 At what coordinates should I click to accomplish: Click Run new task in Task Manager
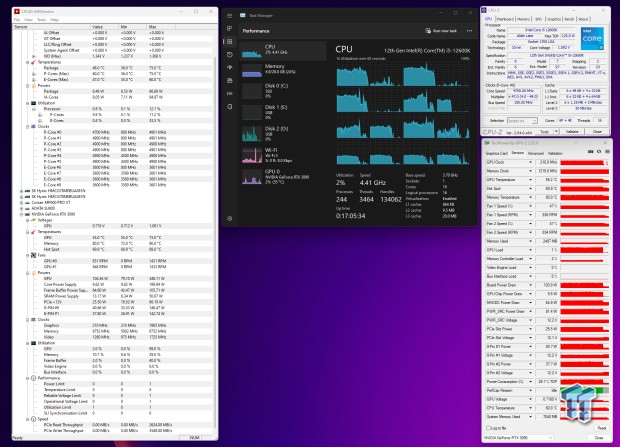pyautogui.click(x=441, y=31)
